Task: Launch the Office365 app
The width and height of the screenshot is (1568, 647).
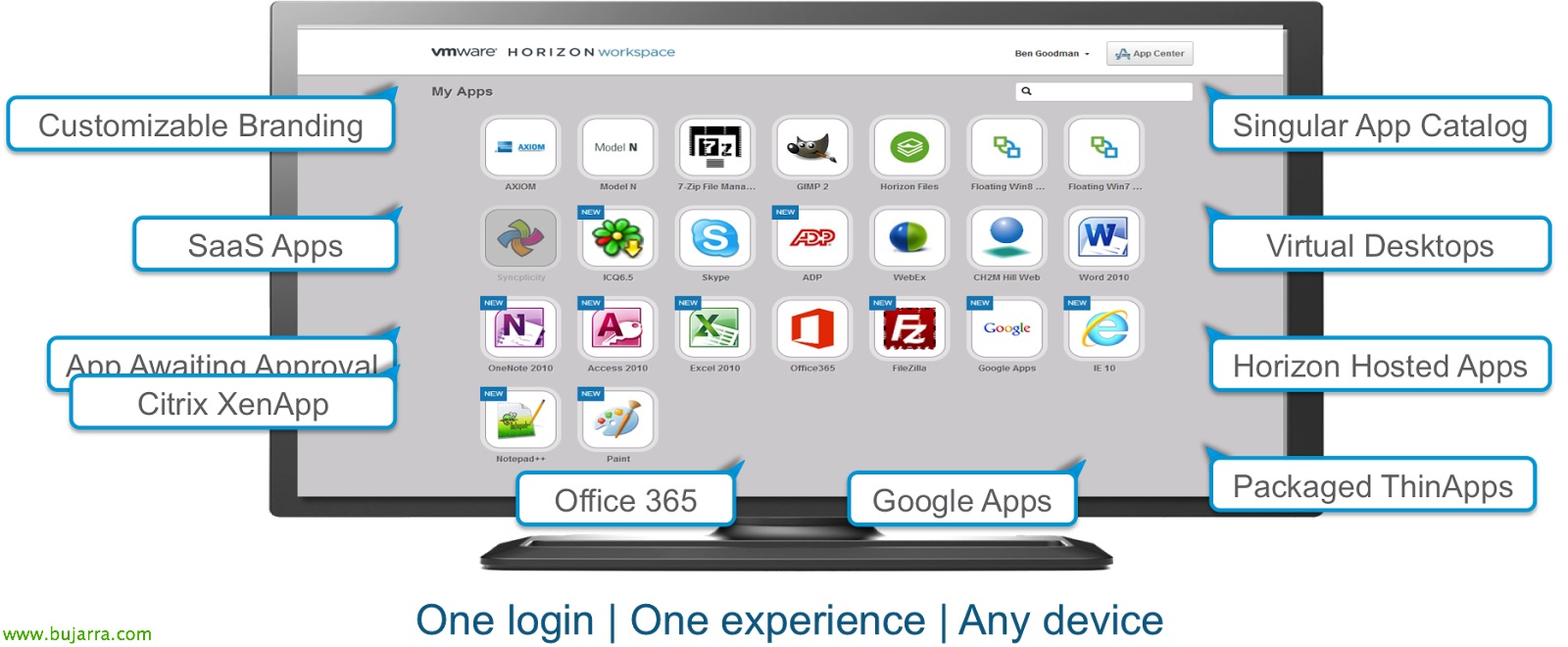Action: click(812, 329)
